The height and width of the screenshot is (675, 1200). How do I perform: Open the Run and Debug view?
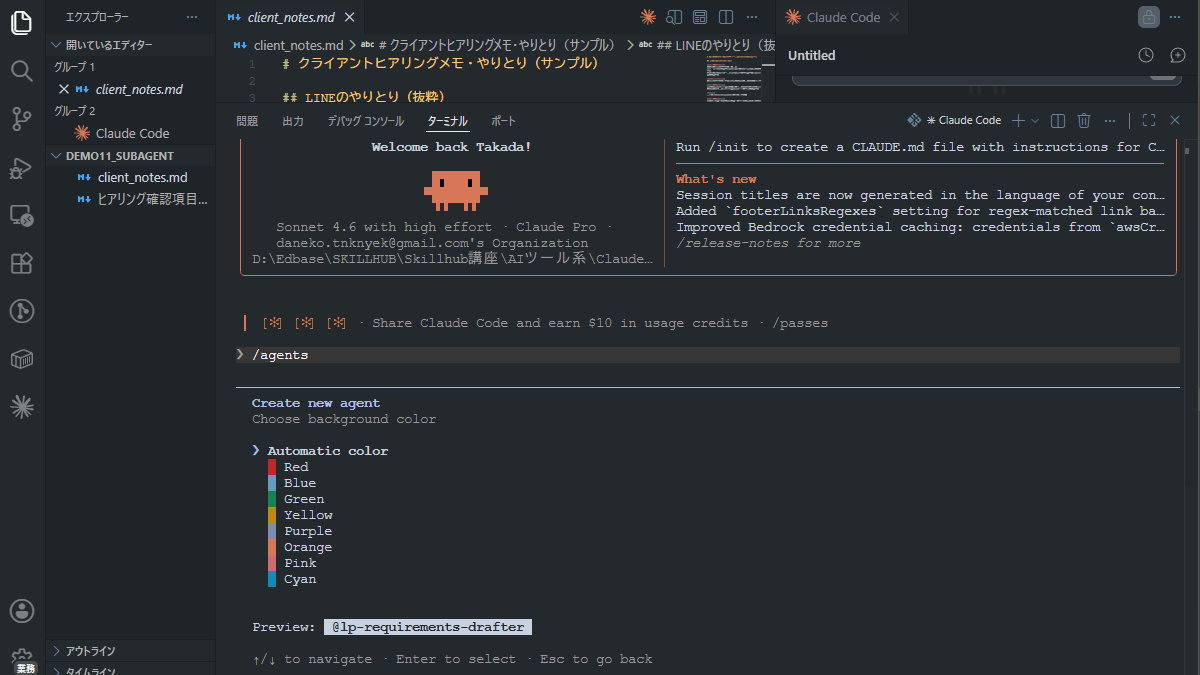tap(21, 168)
